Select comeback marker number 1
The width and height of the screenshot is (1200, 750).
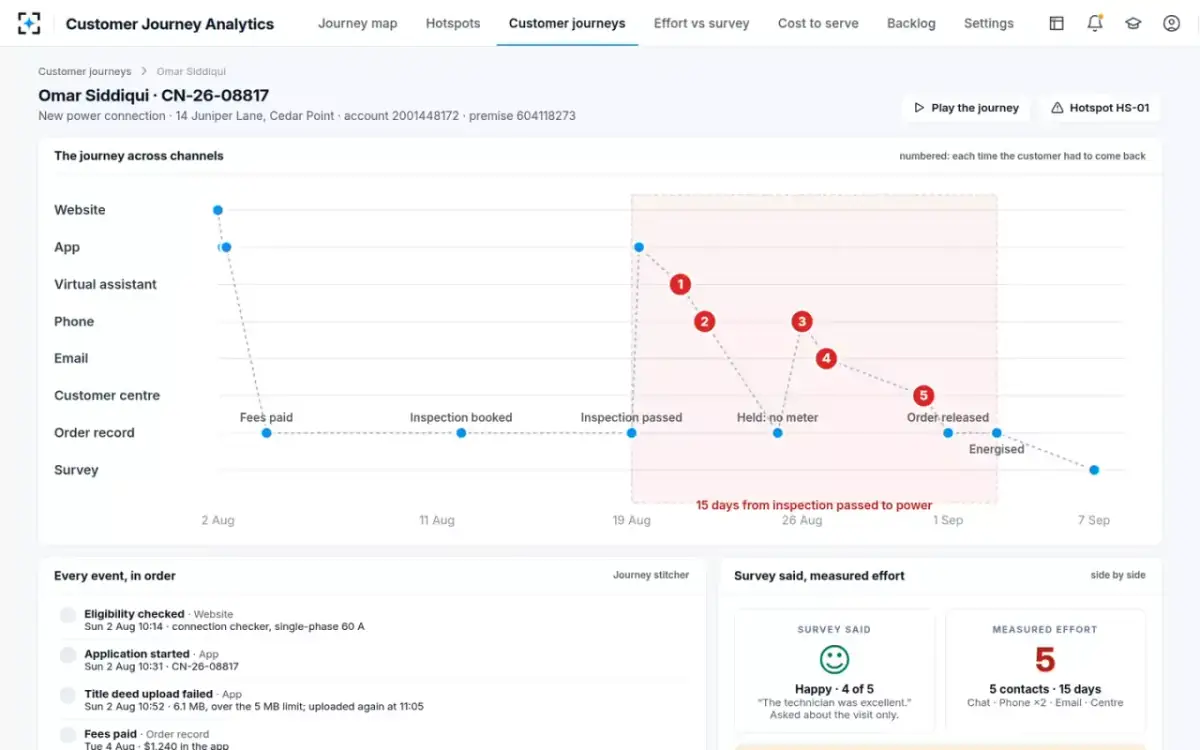[x=680, y=285]
